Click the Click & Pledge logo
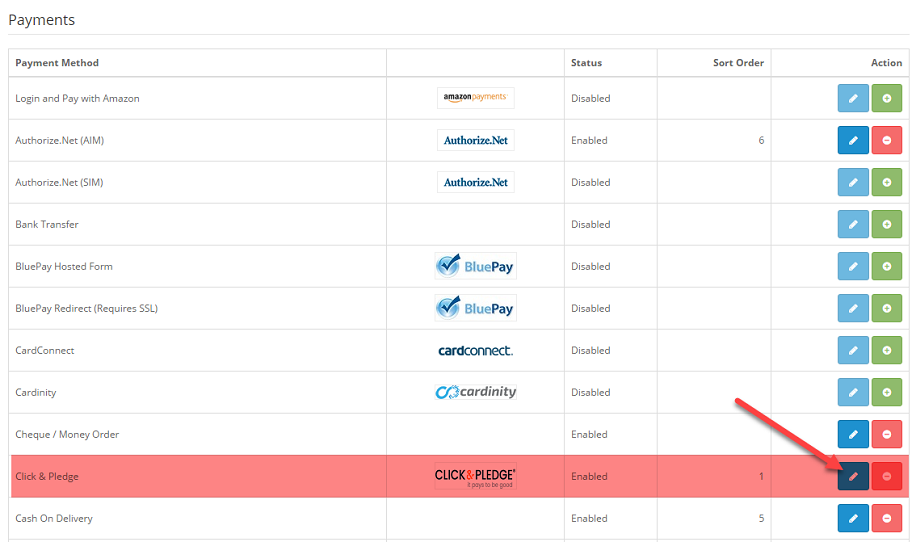Viewport: 912px width, 542px height. [475, 476]
